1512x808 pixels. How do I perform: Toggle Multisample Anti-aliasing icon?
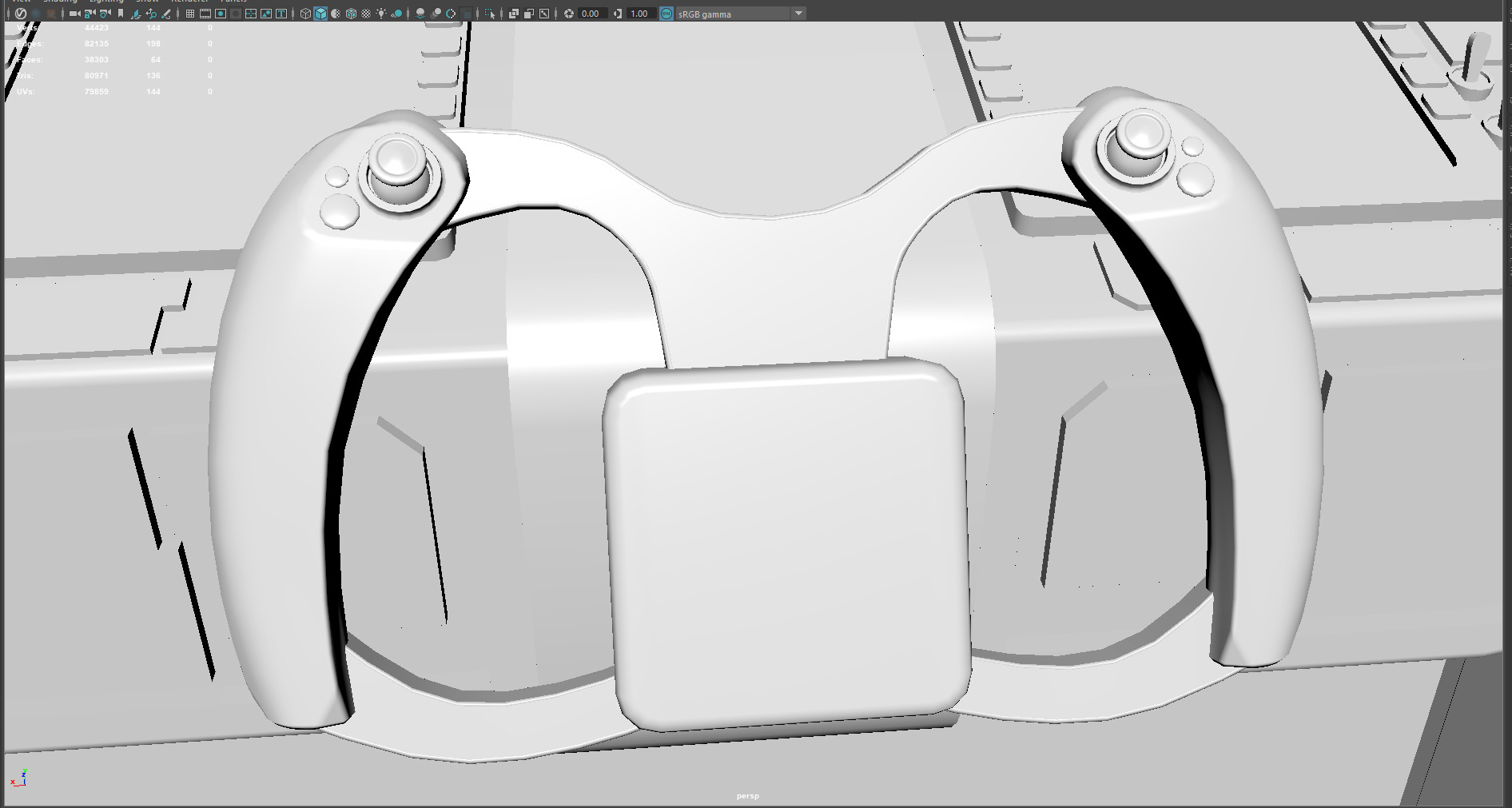point(451,14)
